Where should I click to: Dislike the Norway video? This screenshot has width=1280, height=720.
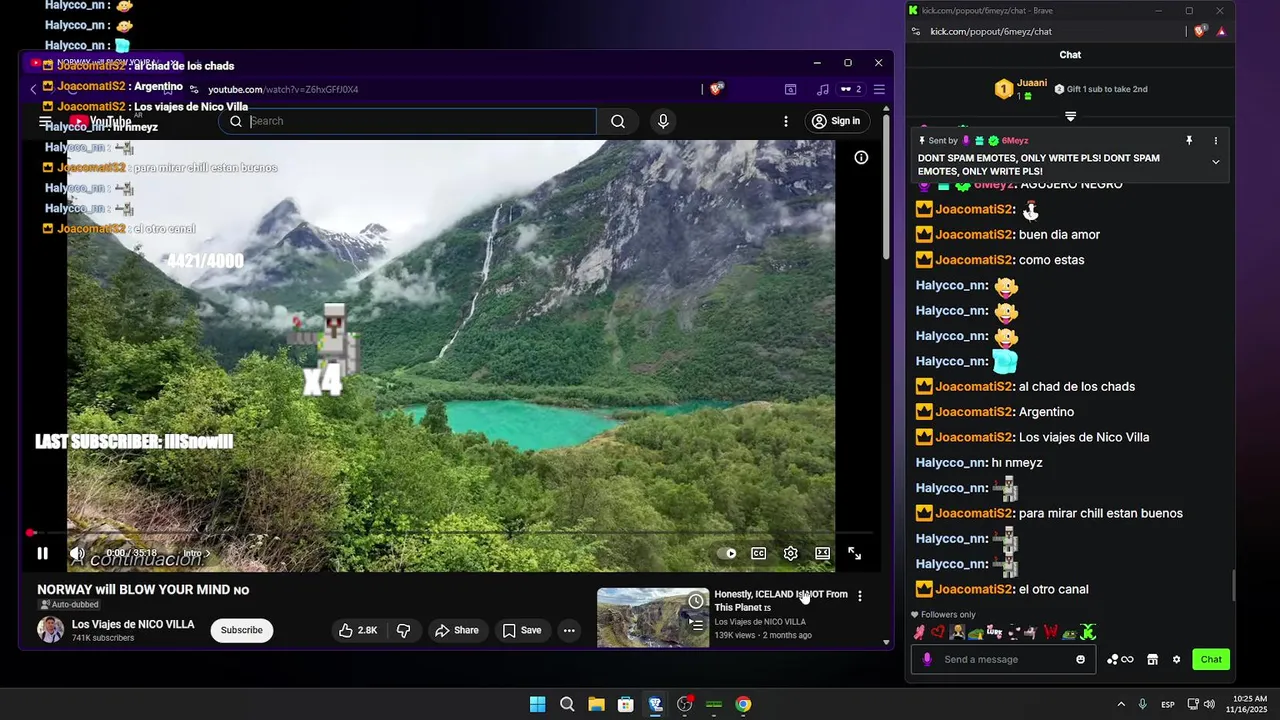403,630
